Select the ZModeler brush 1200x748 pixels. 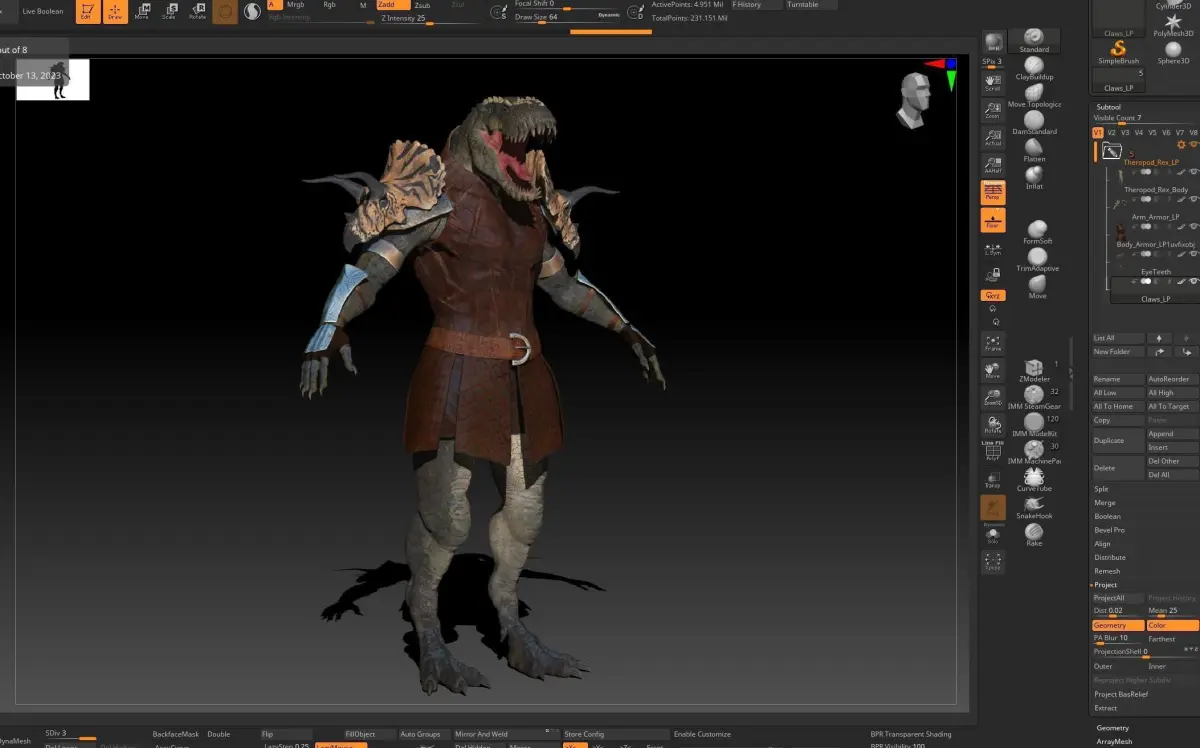[1034, 371]
